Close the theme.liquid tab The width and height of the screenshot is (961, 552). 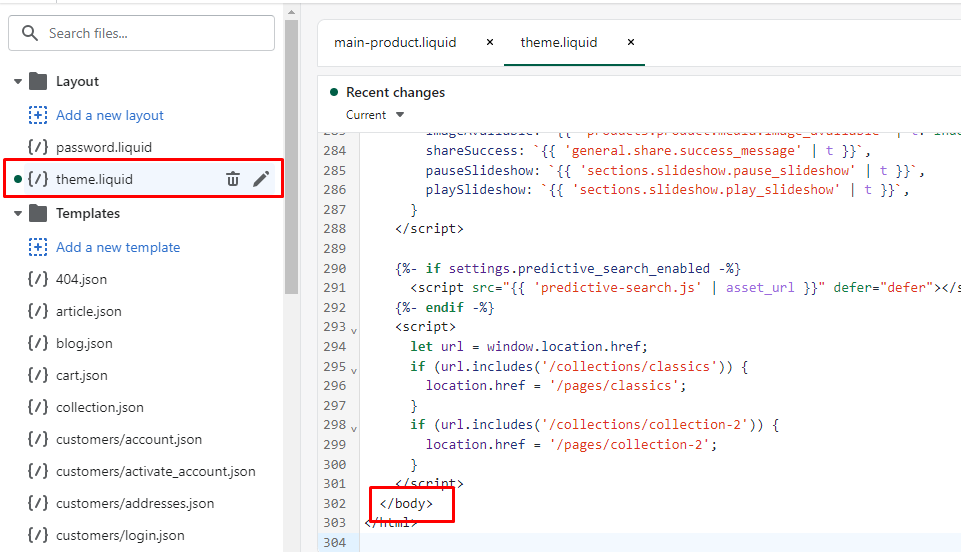tap(630, 42)
